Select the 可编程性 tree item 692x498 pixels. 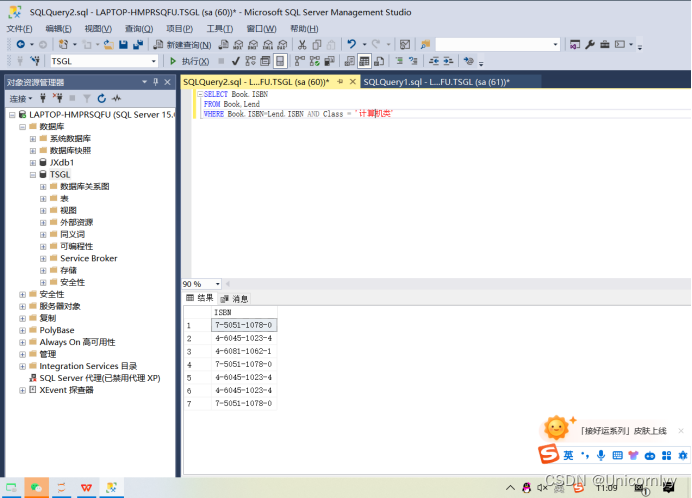coord(76,246)
